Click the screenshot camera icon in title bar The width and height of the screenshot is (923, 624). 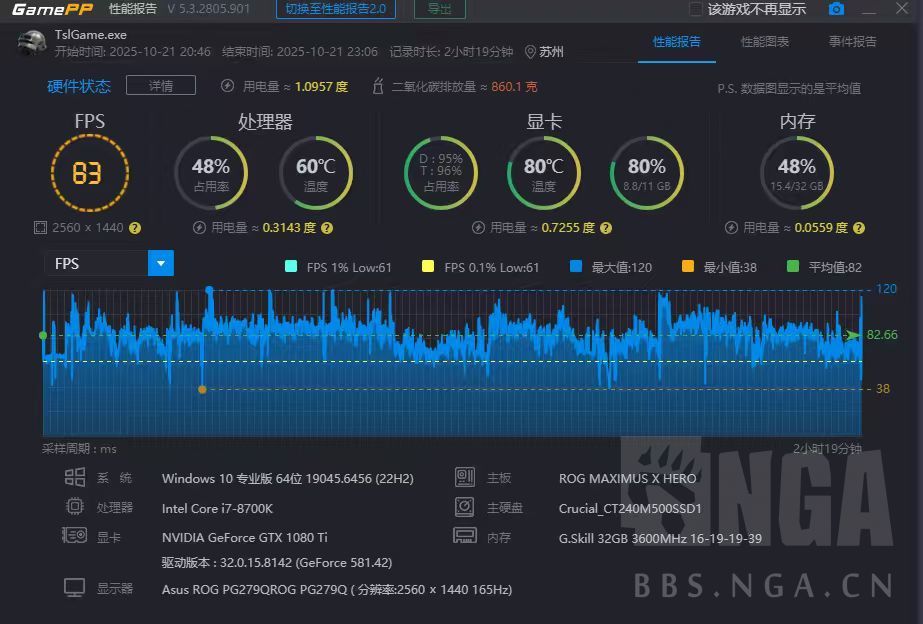click(837, 9)
